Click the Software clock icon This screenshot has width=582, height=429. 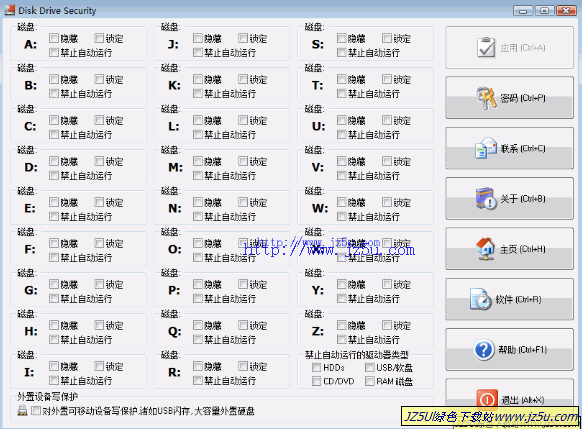481,299
